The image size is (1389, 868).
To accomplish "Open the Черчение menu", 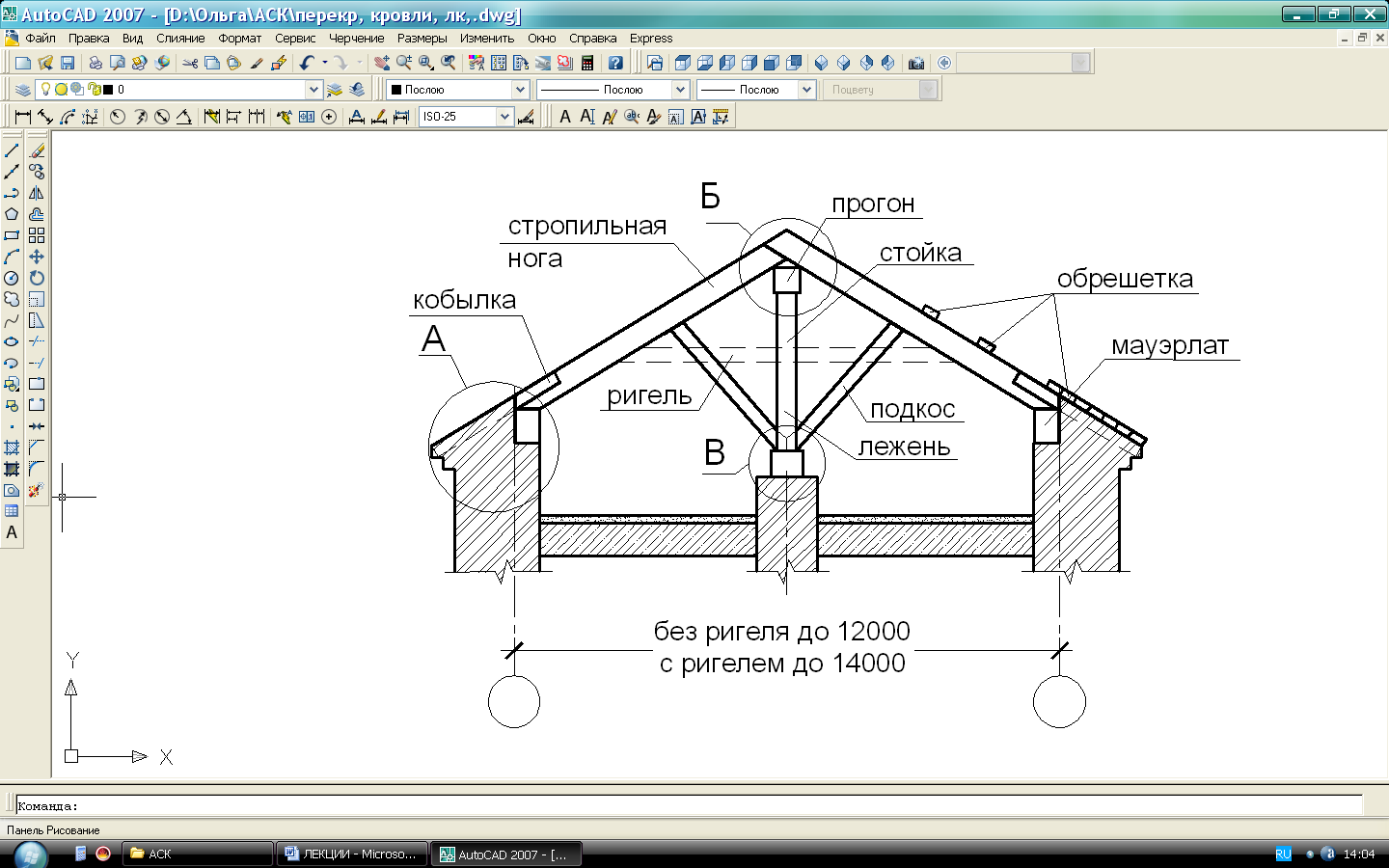I will tap(356, 39).
